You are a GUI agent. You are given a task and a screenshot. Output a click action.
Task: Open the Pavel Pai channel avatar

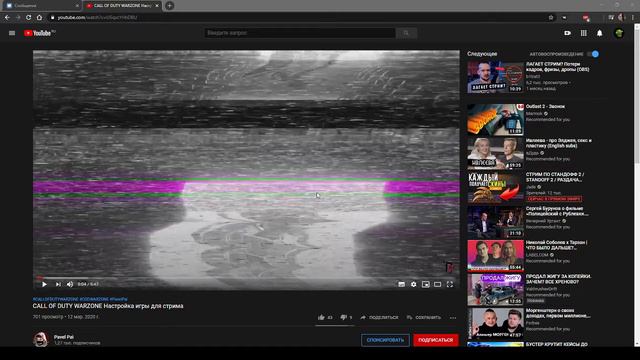[x=40, y=339]
